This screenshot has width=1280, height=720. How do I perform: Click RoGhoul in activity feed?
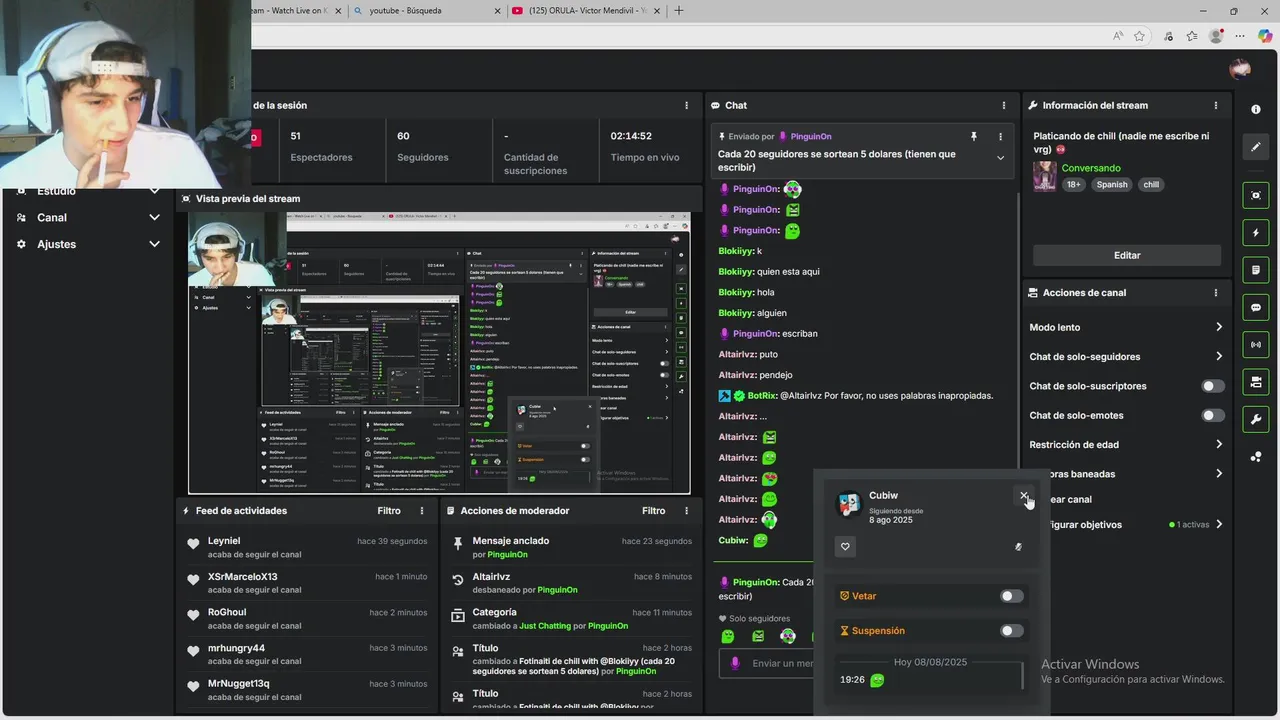227,612
